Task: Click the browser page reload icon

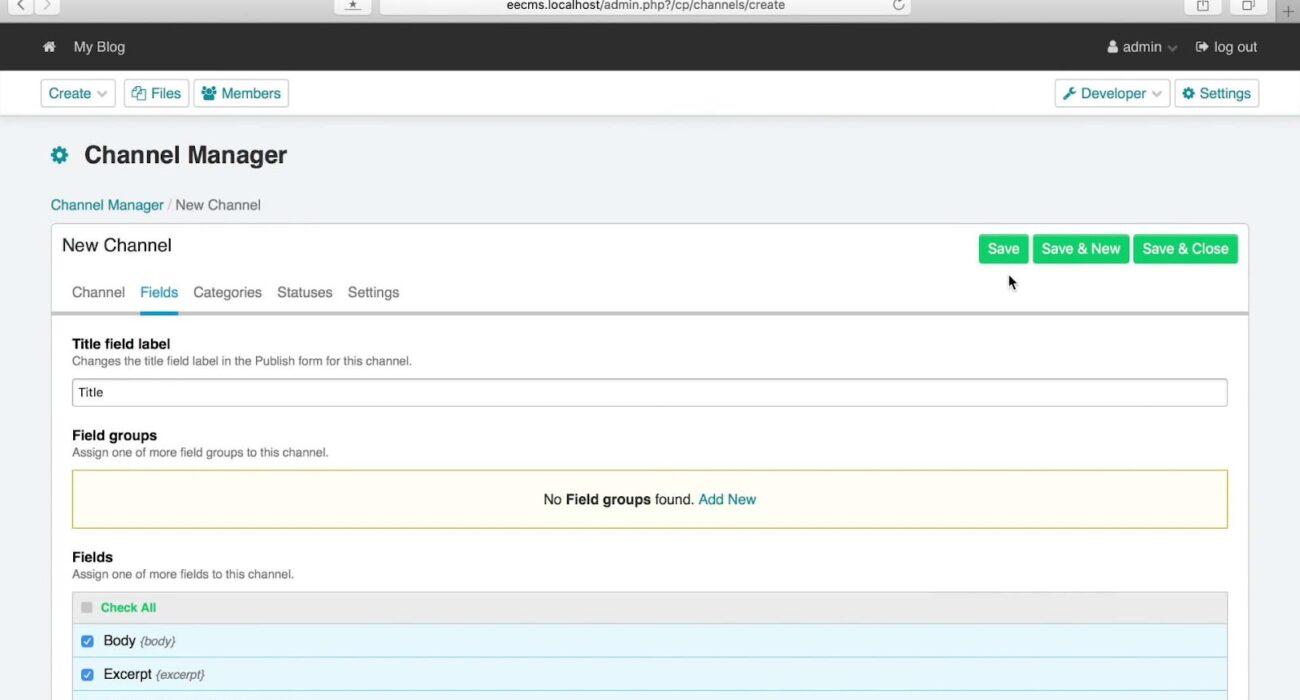Action: click(899, 5)
